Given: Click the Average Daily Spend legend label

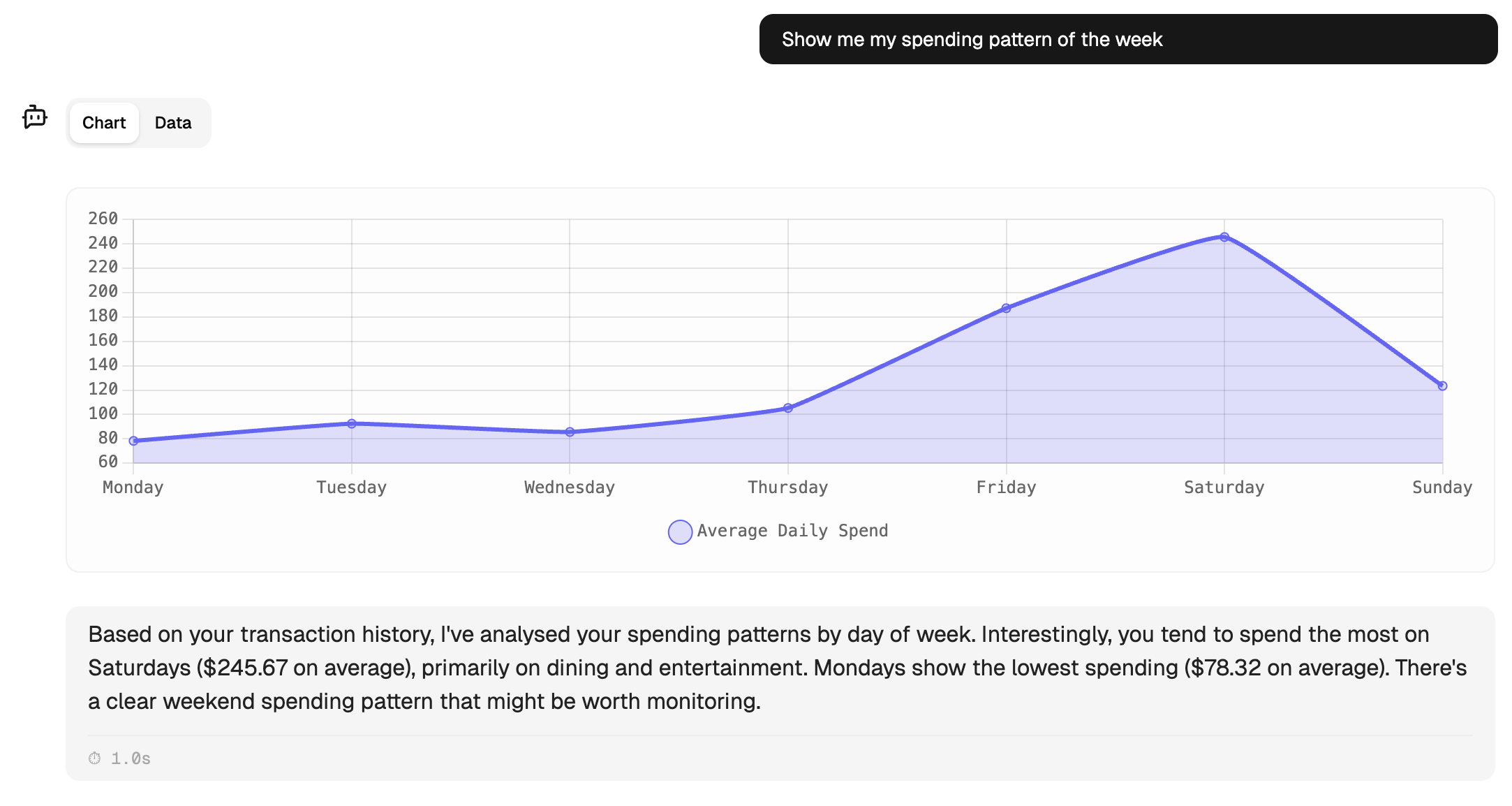Looking at the screenshot, I should pyautogui.click(x=792, y=531).
